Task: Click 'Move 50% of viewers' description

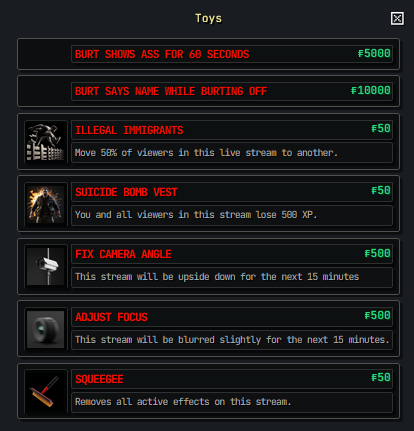Action: click(206, 153)
